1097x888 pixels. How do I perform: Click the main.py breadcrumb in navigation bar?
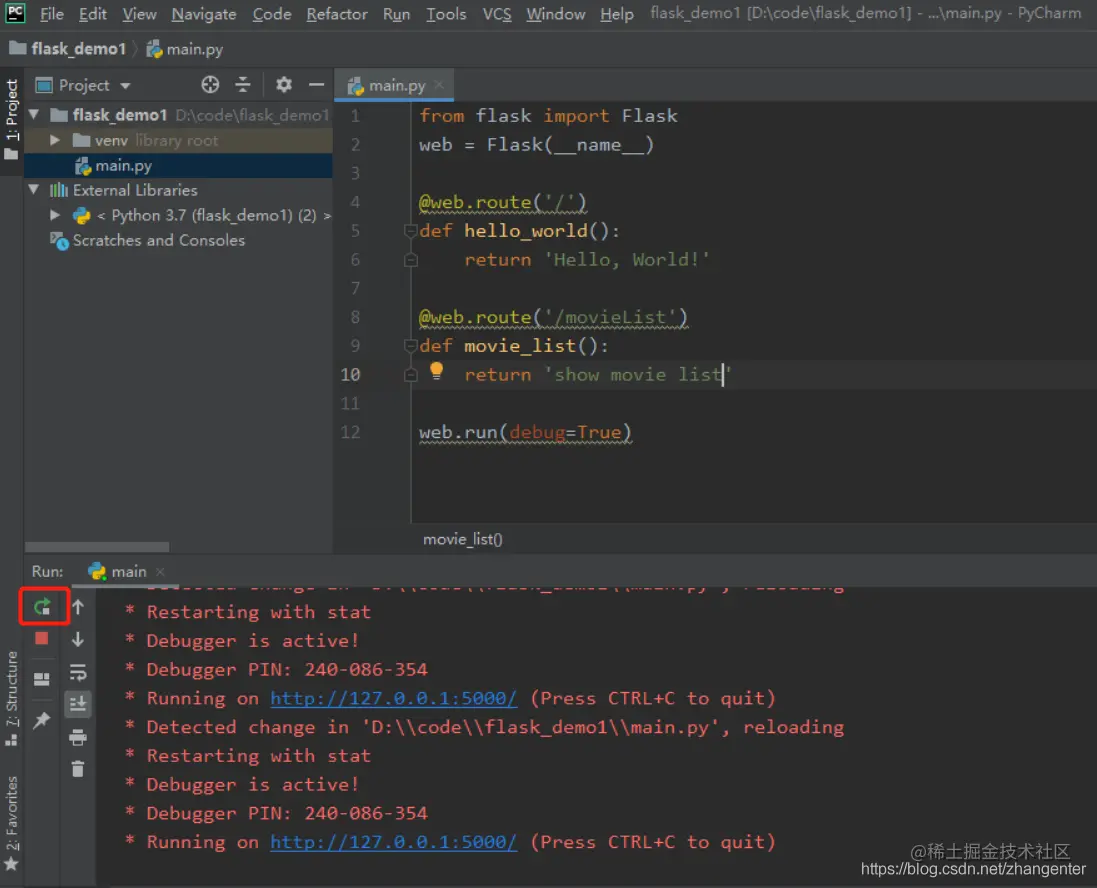185,49
